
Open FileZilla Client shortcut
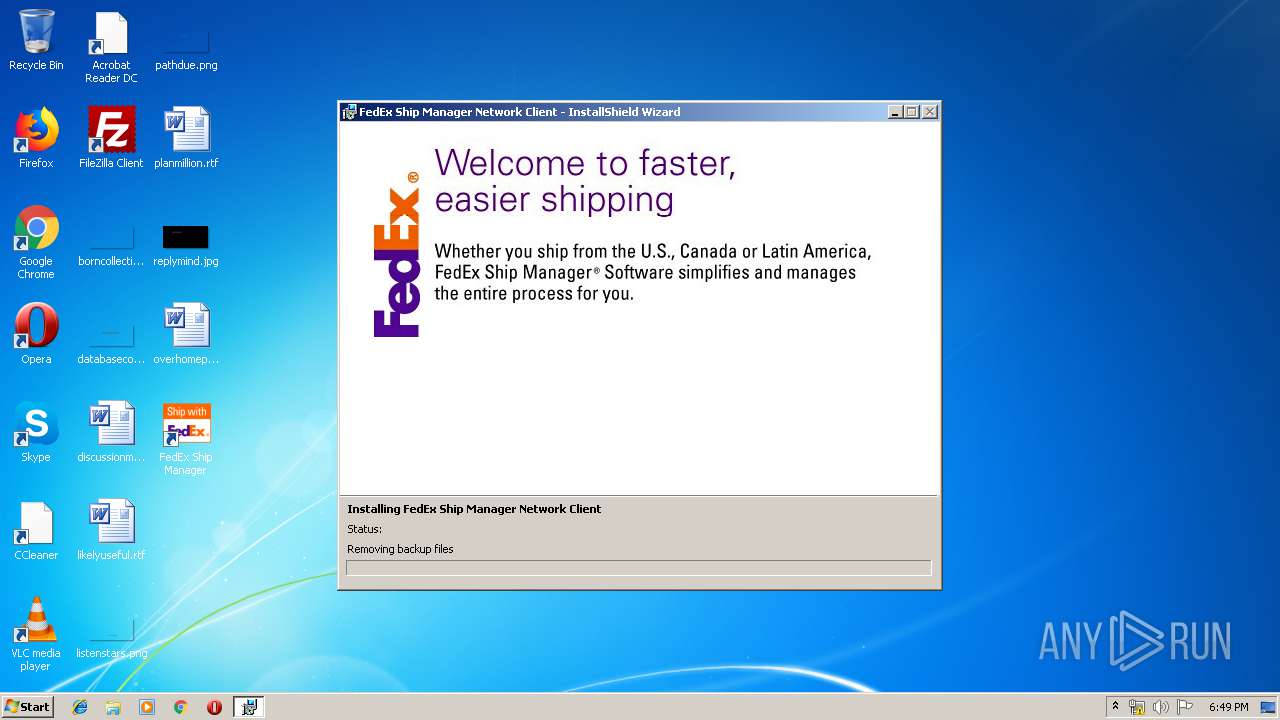tap(111, 138)
